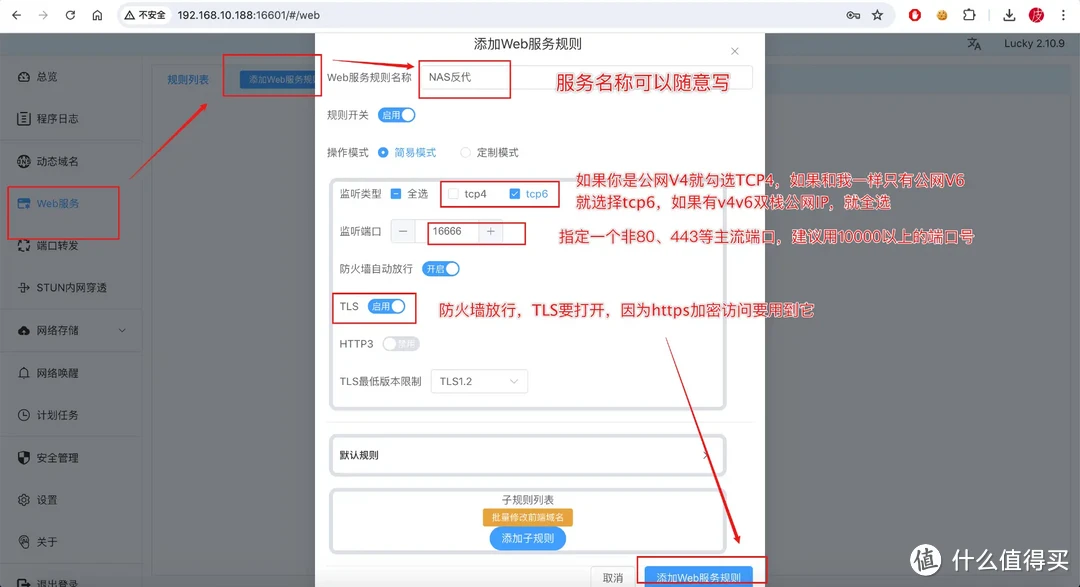Bookmark this page with the star icon
1080x587 pixels.
877,15
